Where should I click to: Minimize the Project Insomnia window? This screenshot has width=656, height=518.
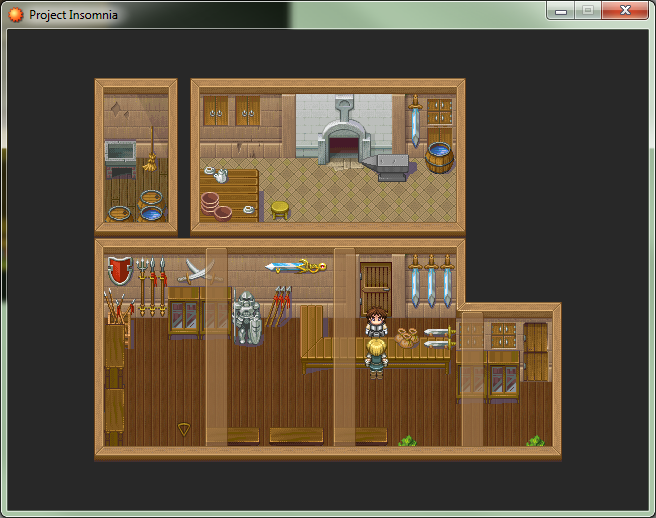click(x=562, y=11)
